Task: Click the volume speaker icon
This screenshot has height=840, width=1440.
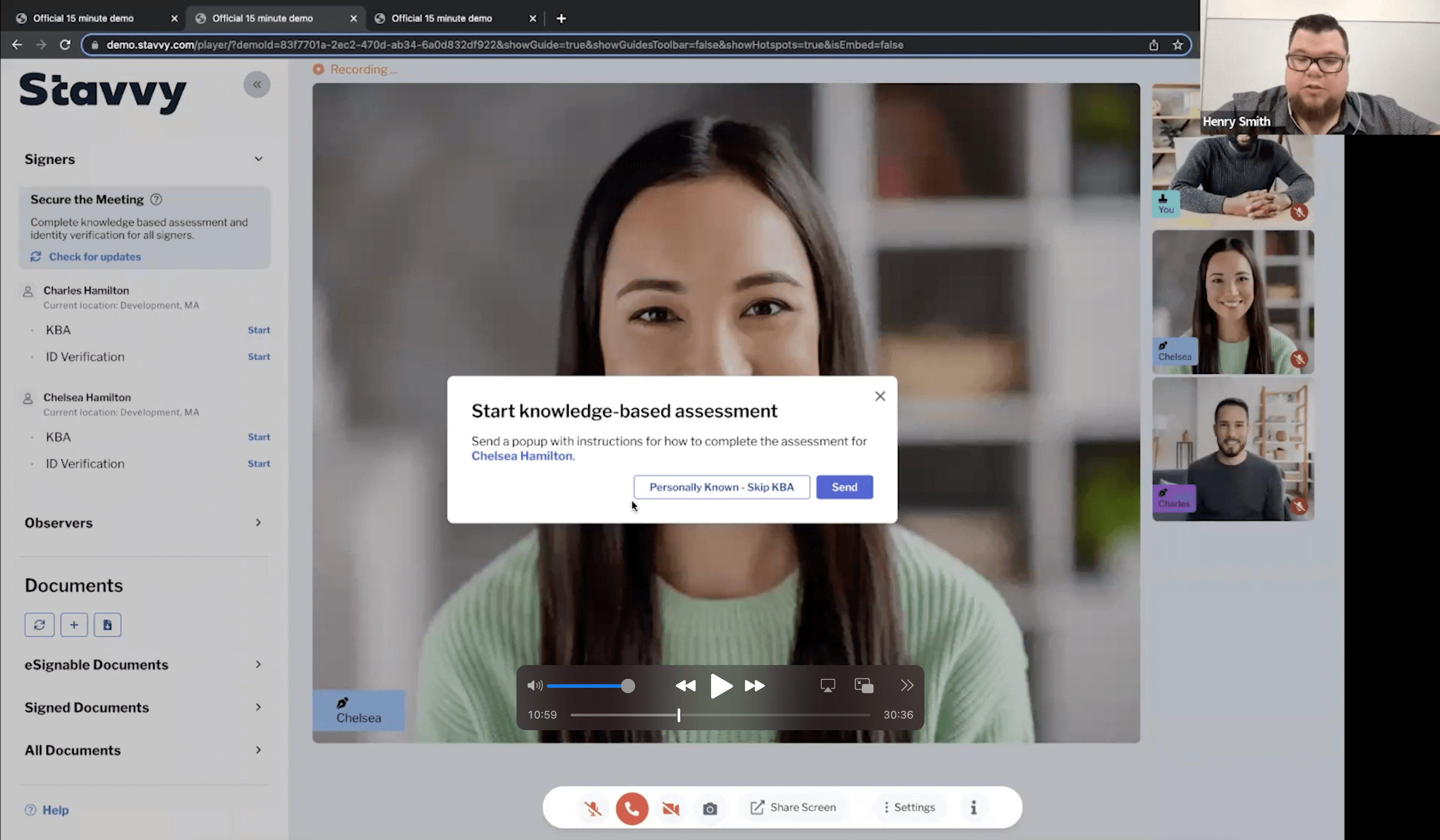Action: (535, 686)
